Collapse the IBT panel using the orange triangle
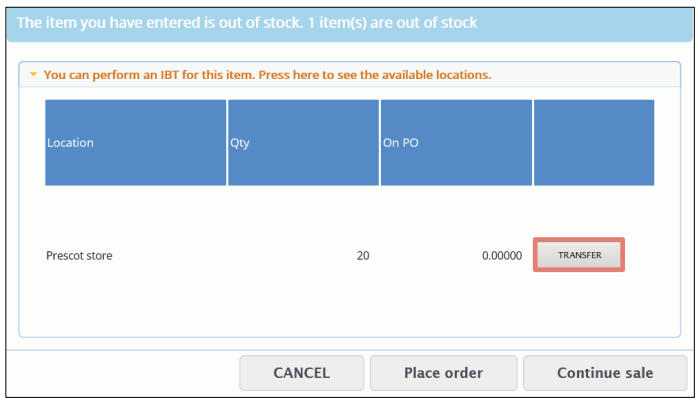This screenshot has height=402, width=698. [33, 75]
